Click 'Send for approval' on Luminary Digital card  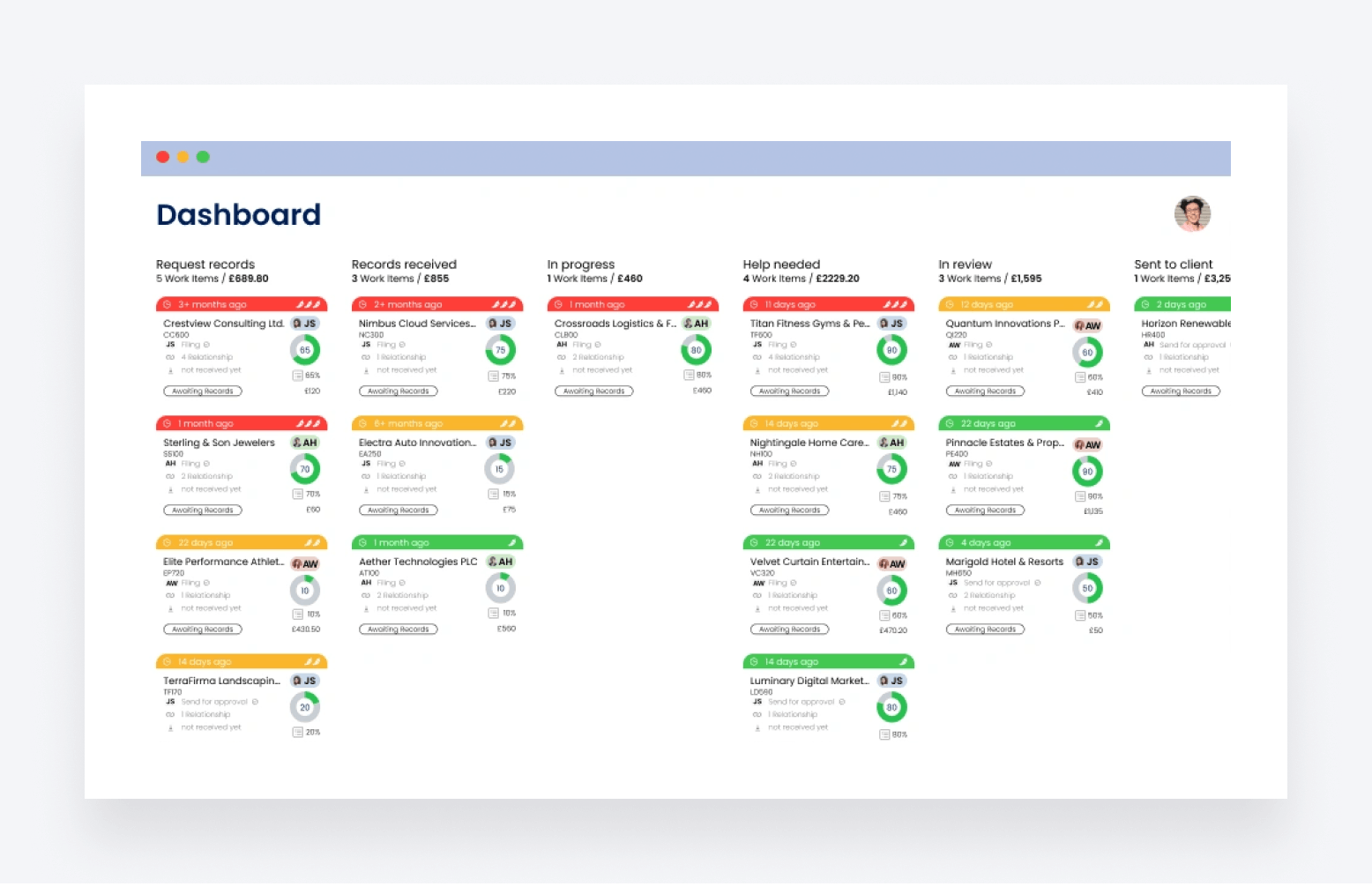[802, 702]
